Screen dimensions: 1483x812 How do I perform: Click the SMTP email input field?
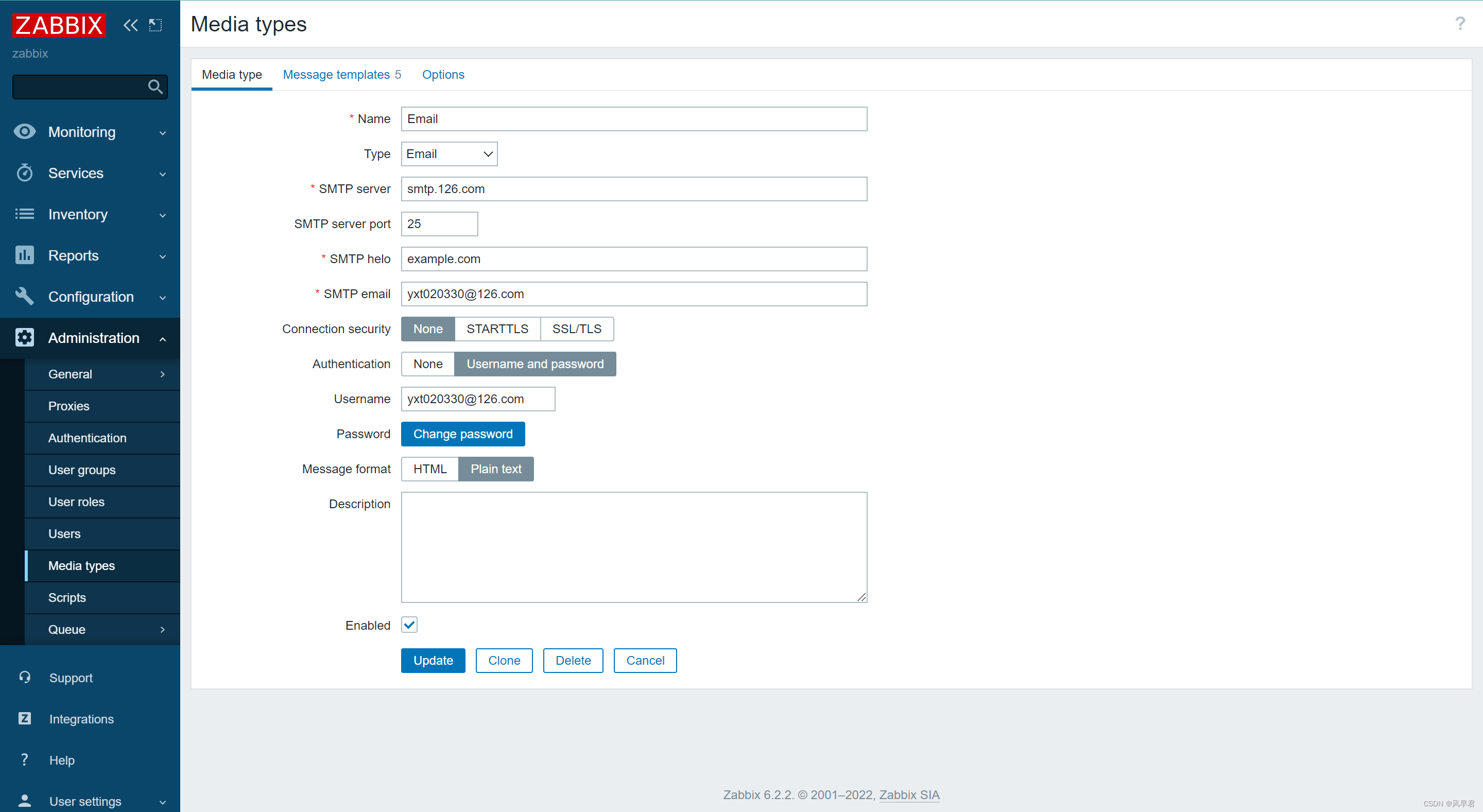coord(633,293)
